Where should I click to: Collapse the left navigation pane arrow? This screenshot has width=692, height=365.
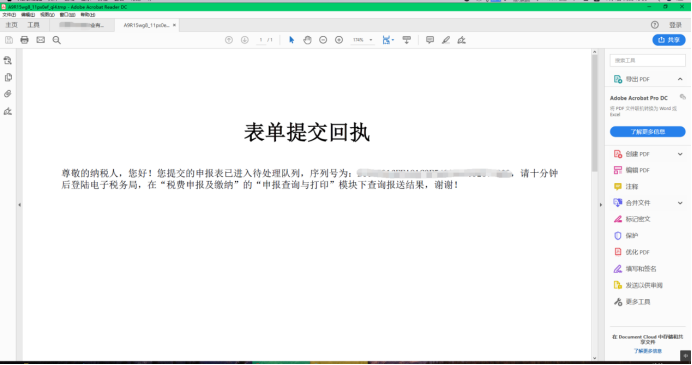[19, 205]
